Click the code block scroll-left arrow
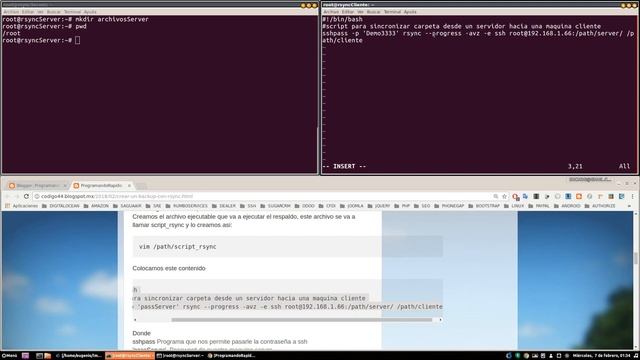This screenshot has width=640, height=360. click(x=136, y=320)
